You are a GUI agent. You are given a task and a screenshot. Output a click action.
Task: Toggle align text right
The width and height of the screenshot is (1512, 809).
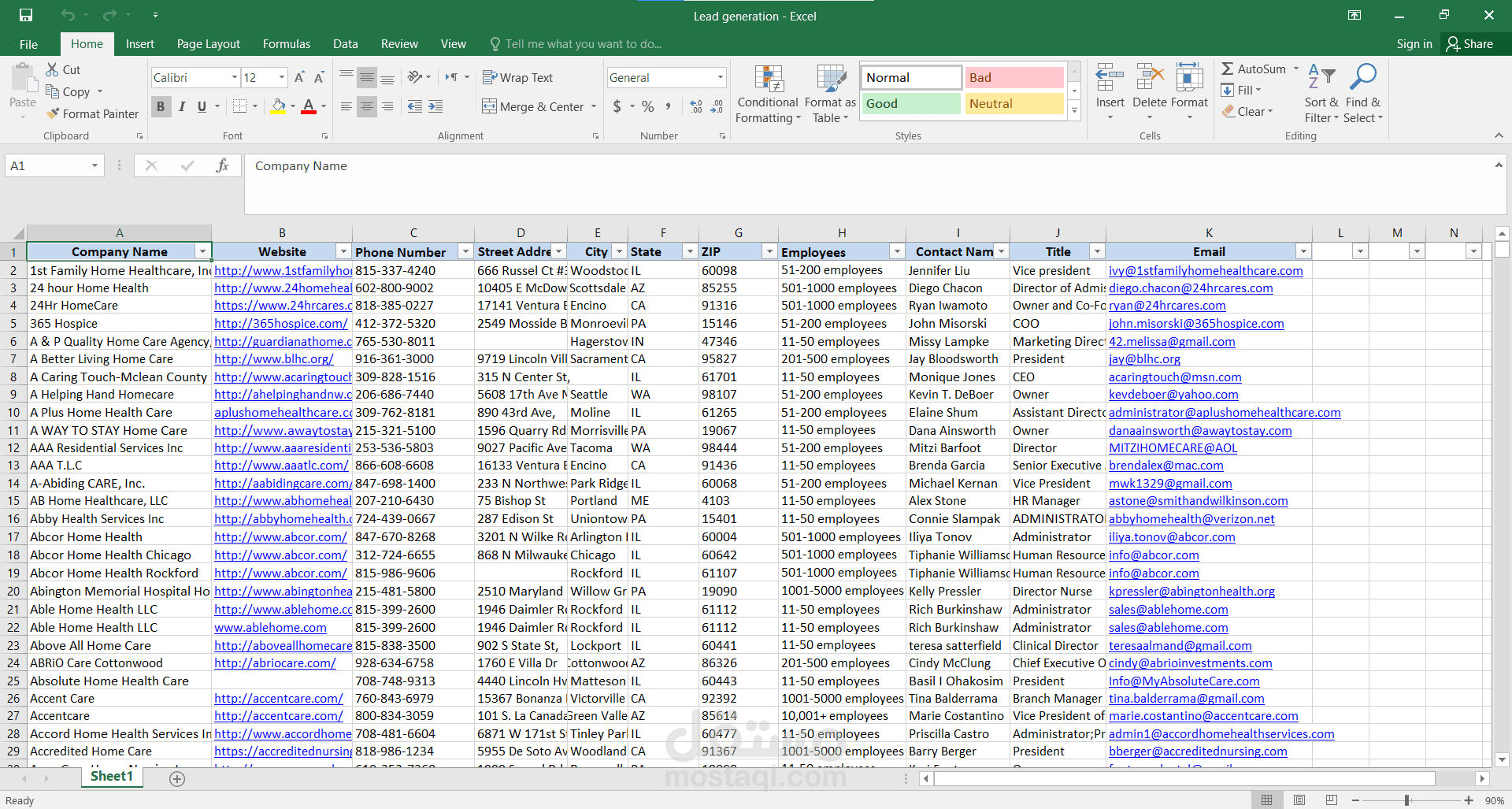click(387, 106)
